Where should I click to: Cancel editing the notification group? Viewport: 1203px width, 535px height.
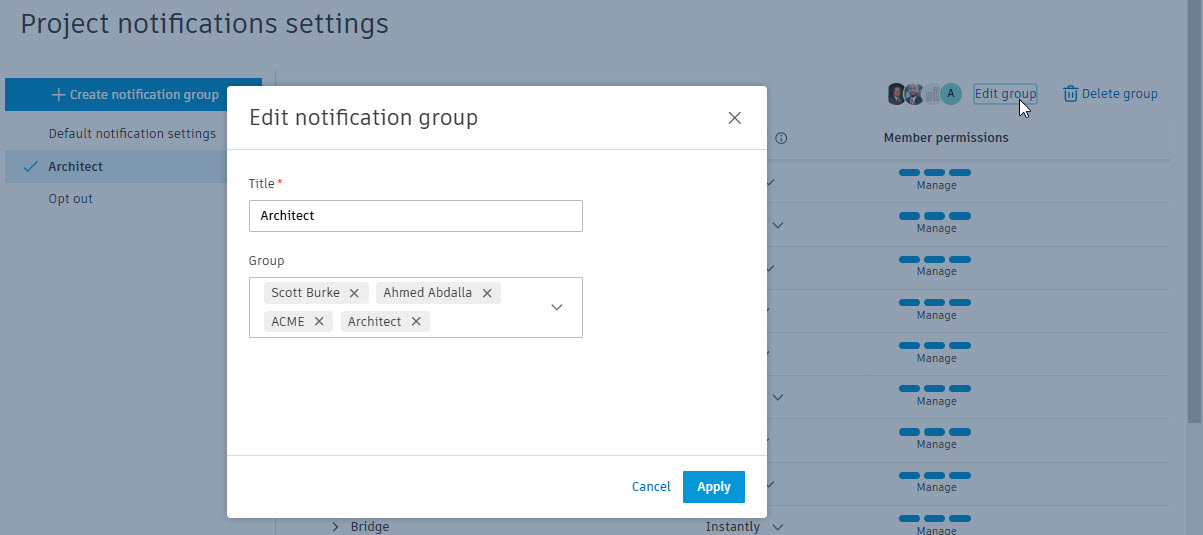(651, 487)
